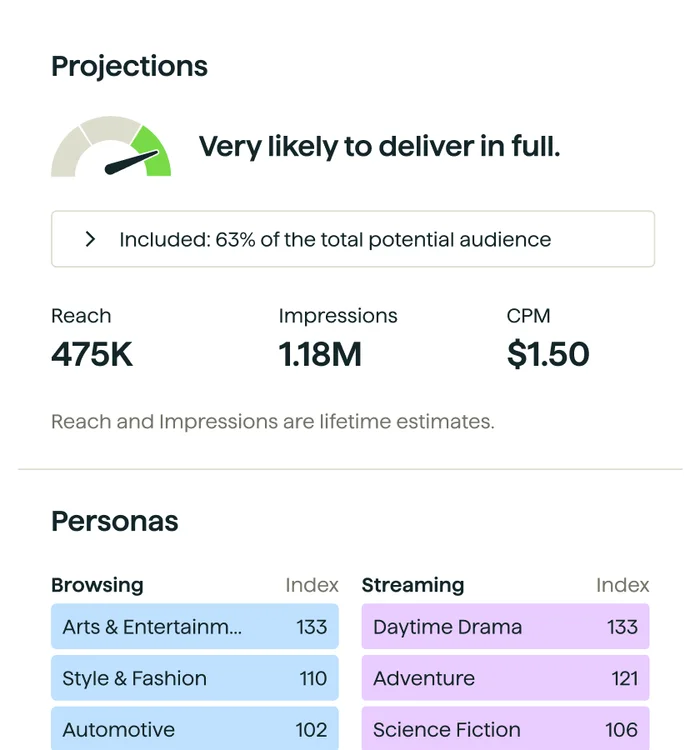Click the 'Included: 63% of total potential audience' text
700x750 pixels.
(x=335, y=240)
